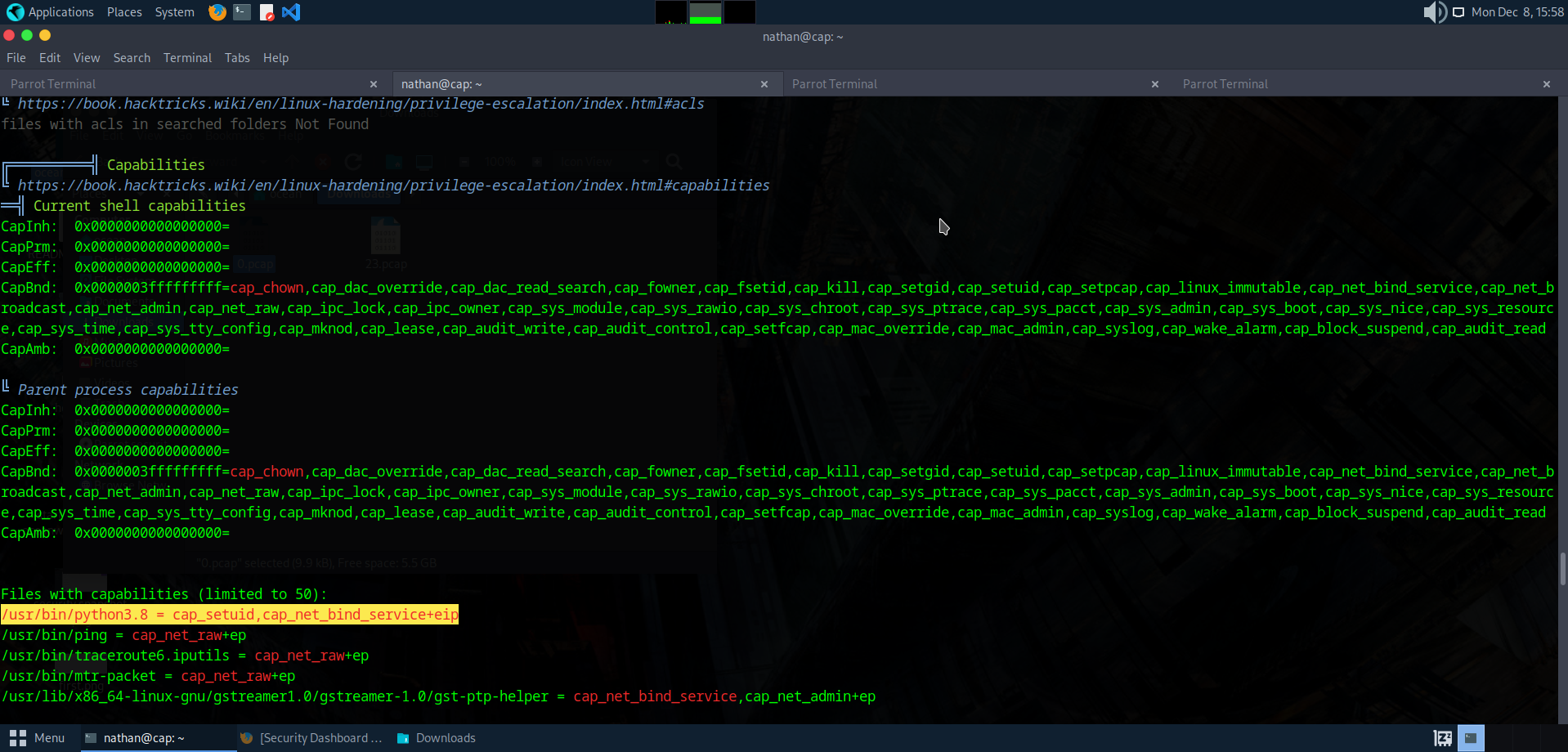The height and width of the screenshot is (752, 1568).
Task: Launch Firefox from the top panel
Action: click(x=217, y=12)
